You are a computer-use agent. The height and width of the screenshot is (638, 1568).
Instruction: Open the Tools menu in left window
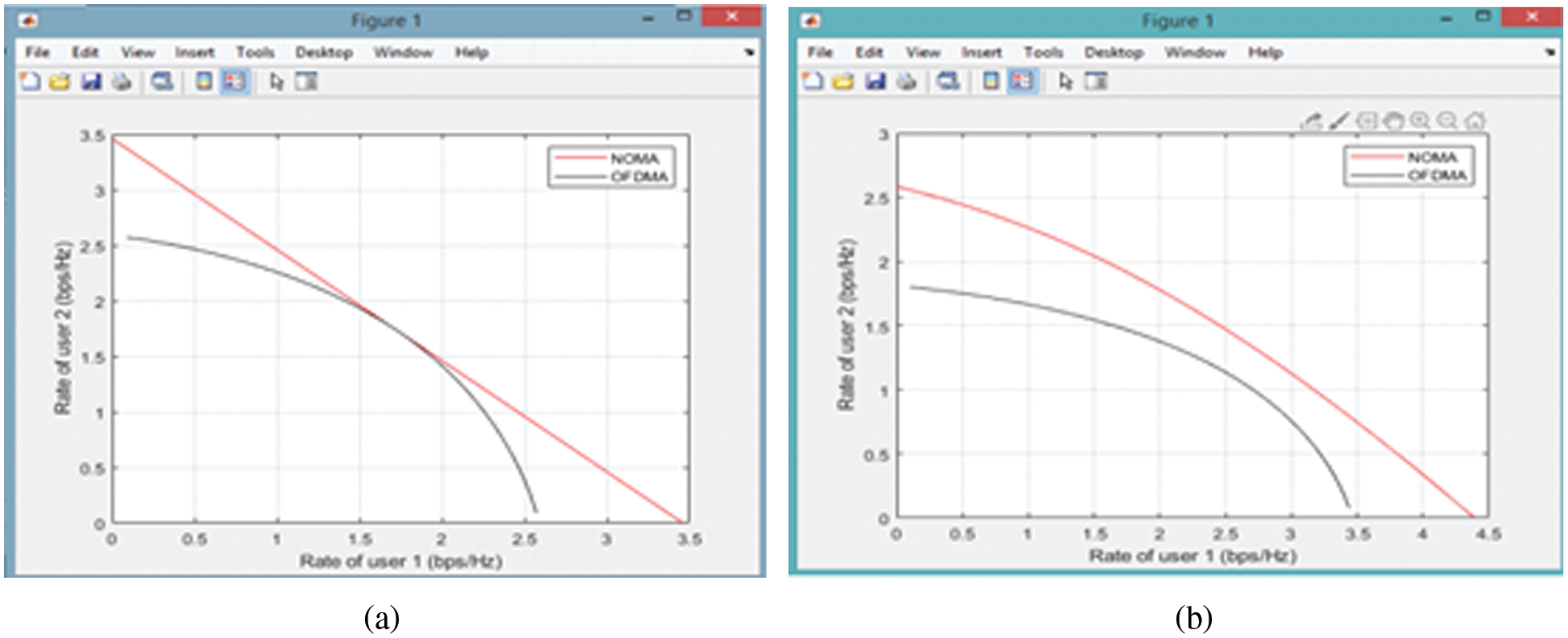point(255,52)
